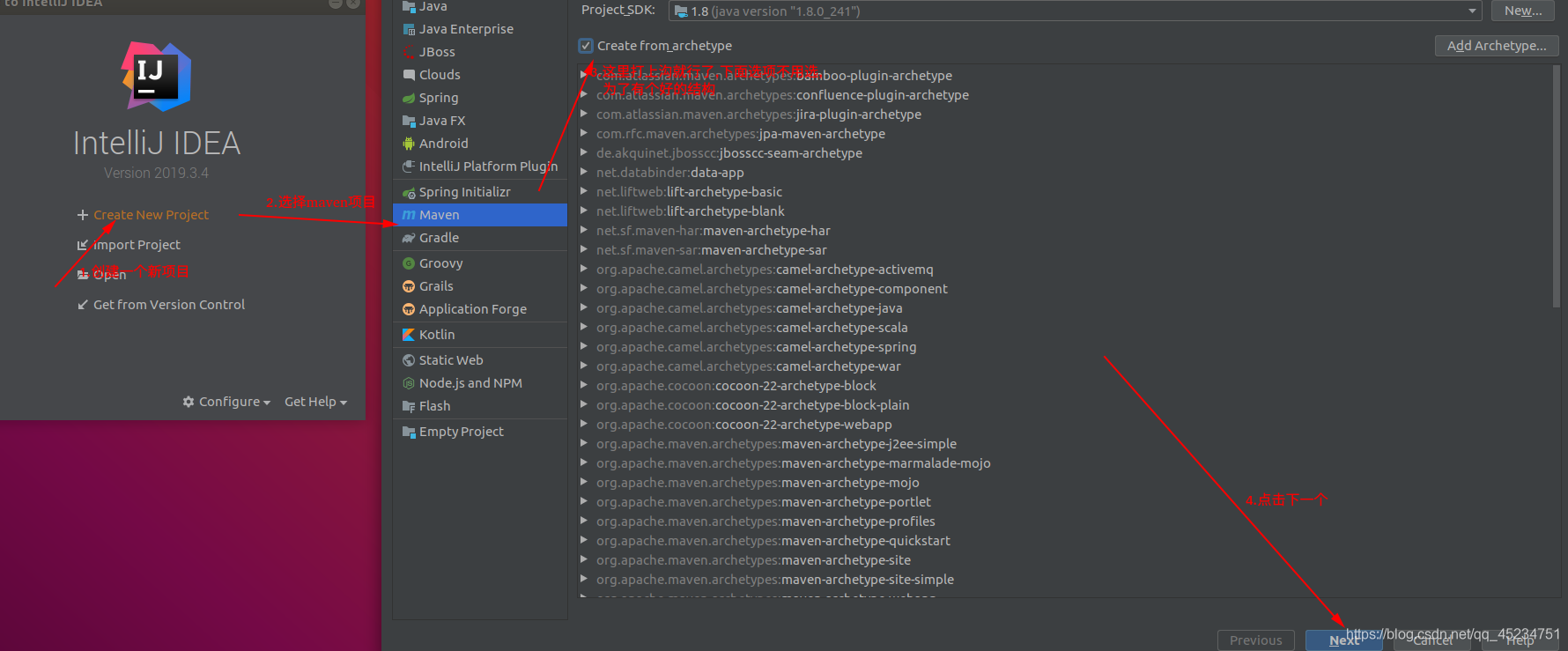Select maven-archetype-sar archetype
1568x651 pixels.
click(712, 250)
